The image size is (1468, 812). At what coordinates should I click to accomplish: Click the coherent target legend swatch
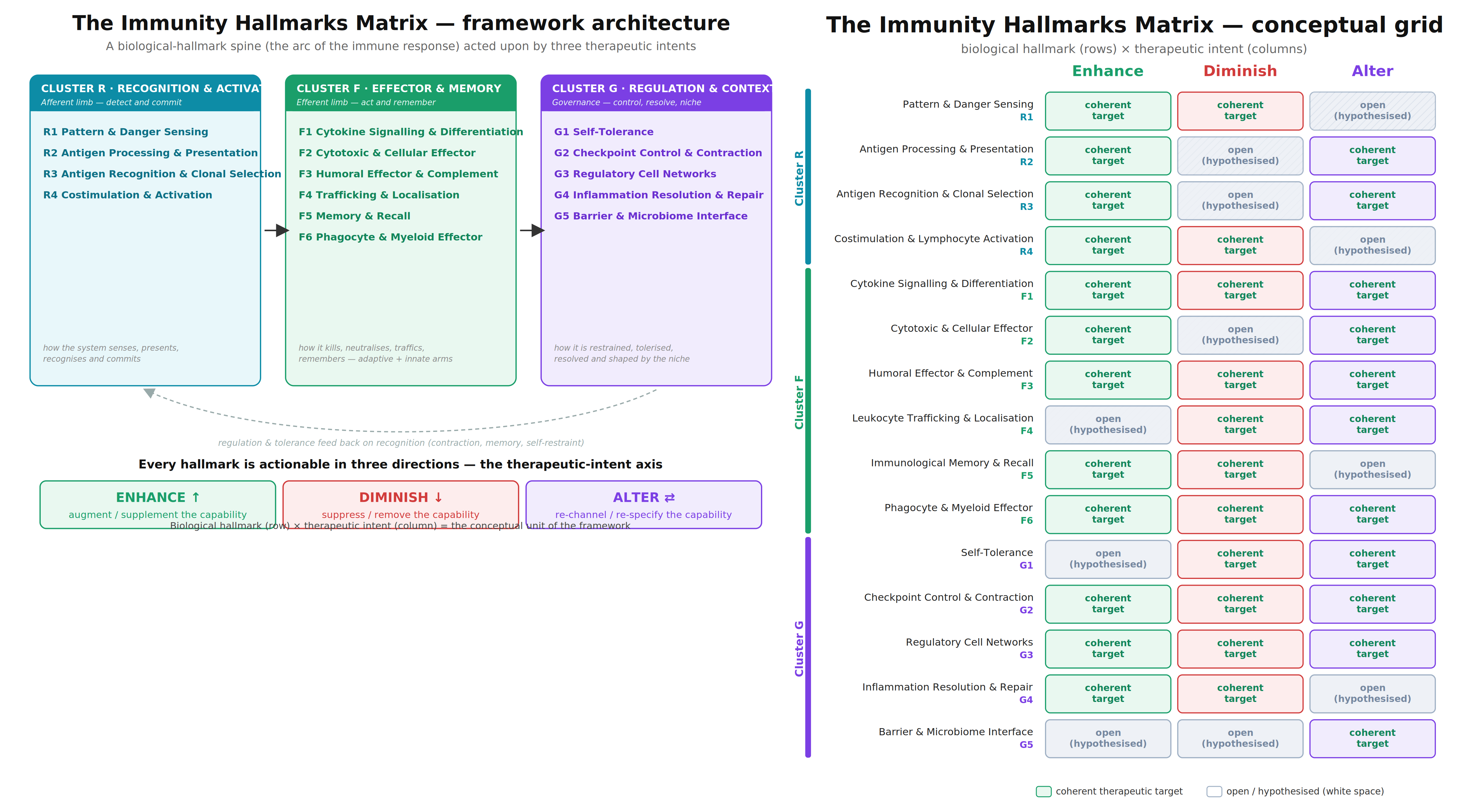[x=1043, y=791]
